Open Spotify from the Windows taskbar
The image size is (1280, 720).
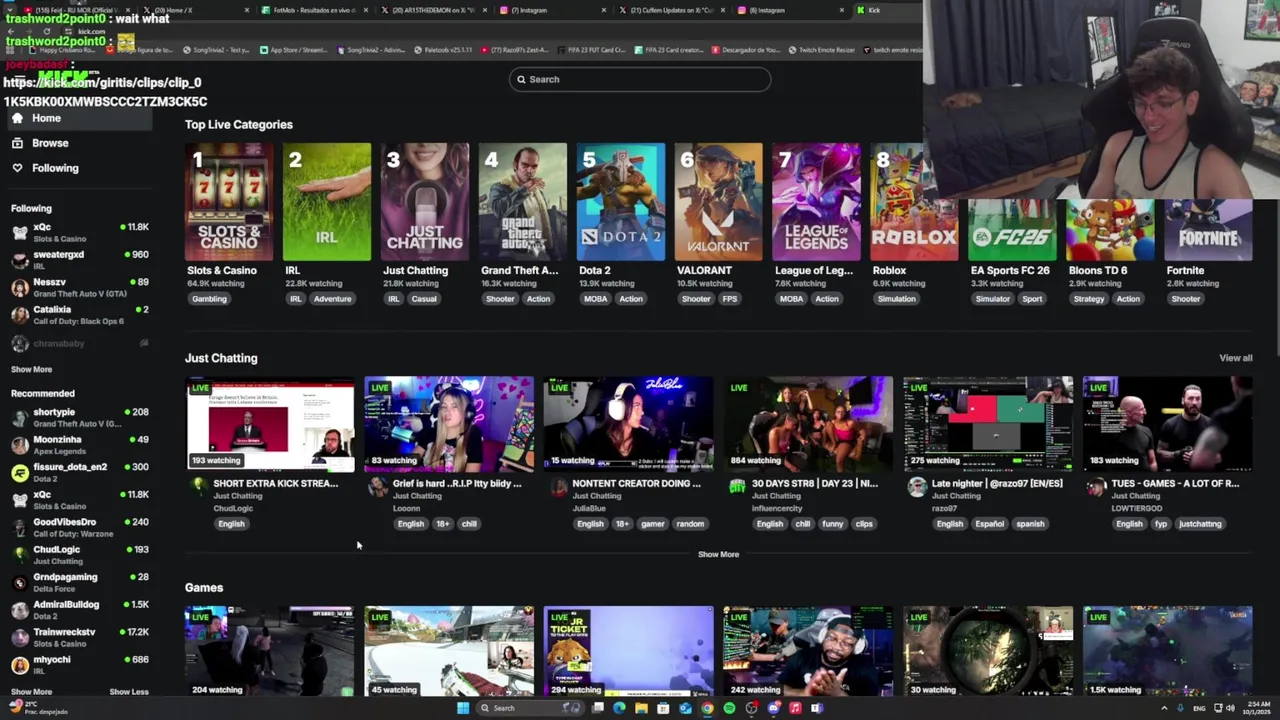tap(730, 708)
